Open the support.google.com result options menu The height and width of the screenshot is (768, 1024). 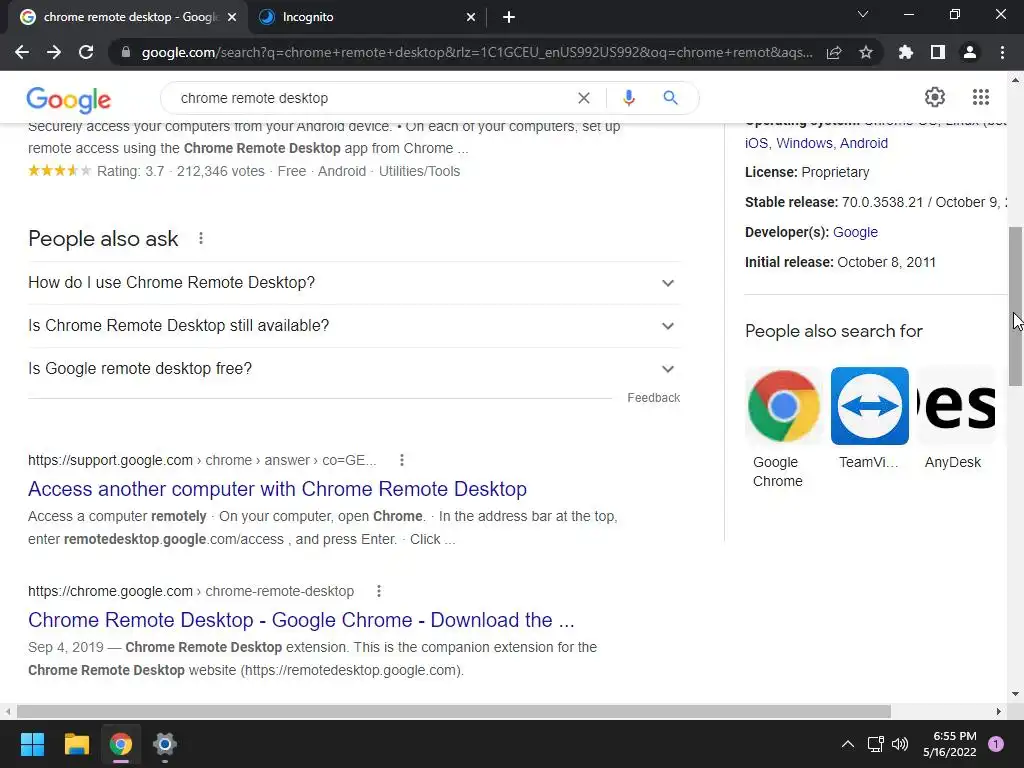[x=402, y=460]
